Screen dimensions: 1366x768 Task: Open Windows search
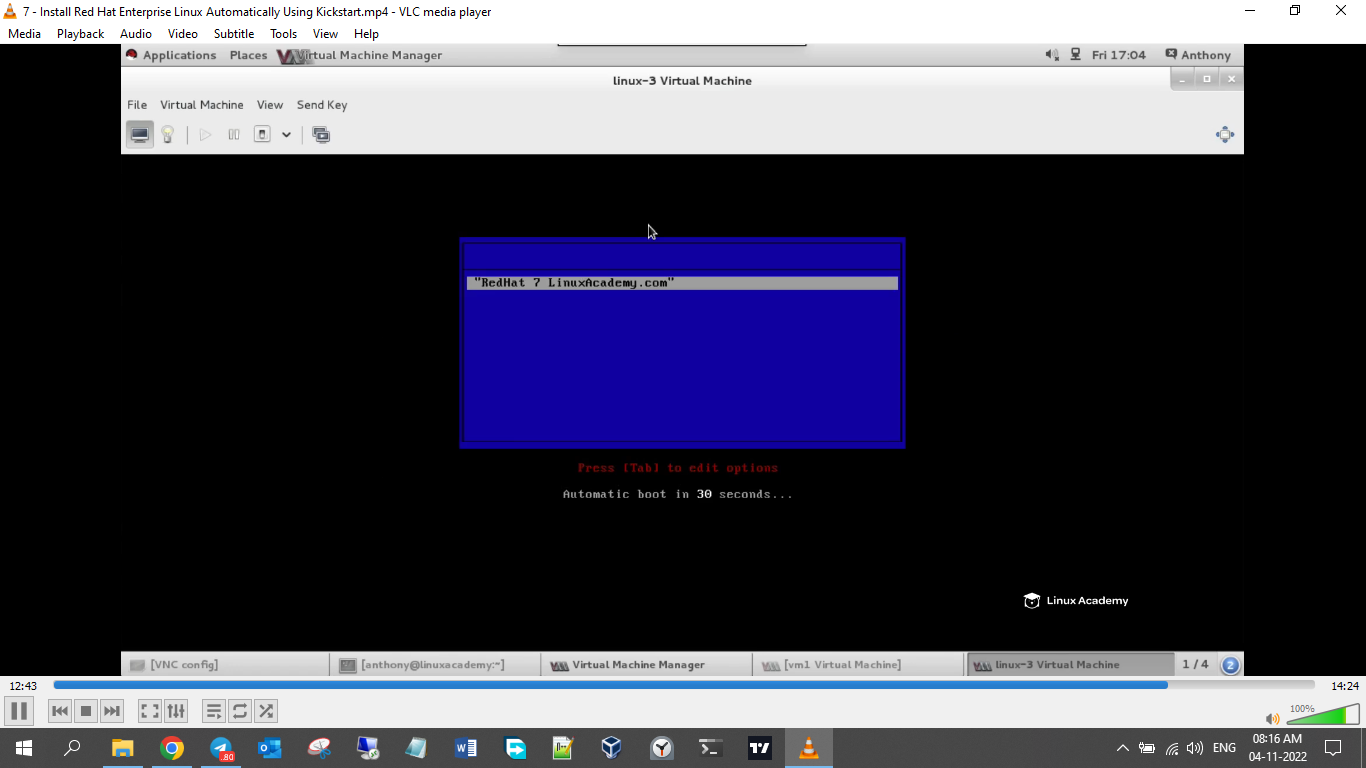tap(72, 748)
